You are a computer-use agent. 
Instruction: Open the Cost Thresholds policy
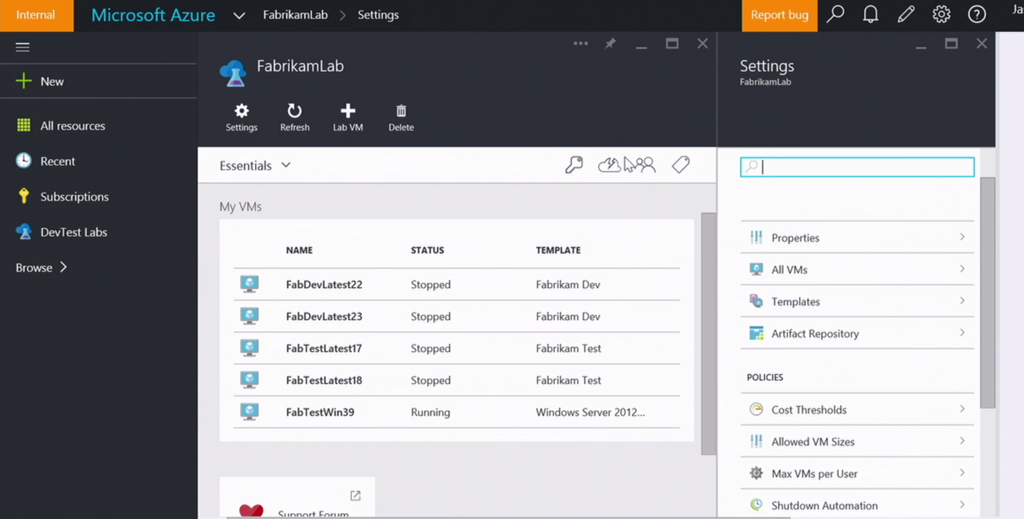[856, 409]
